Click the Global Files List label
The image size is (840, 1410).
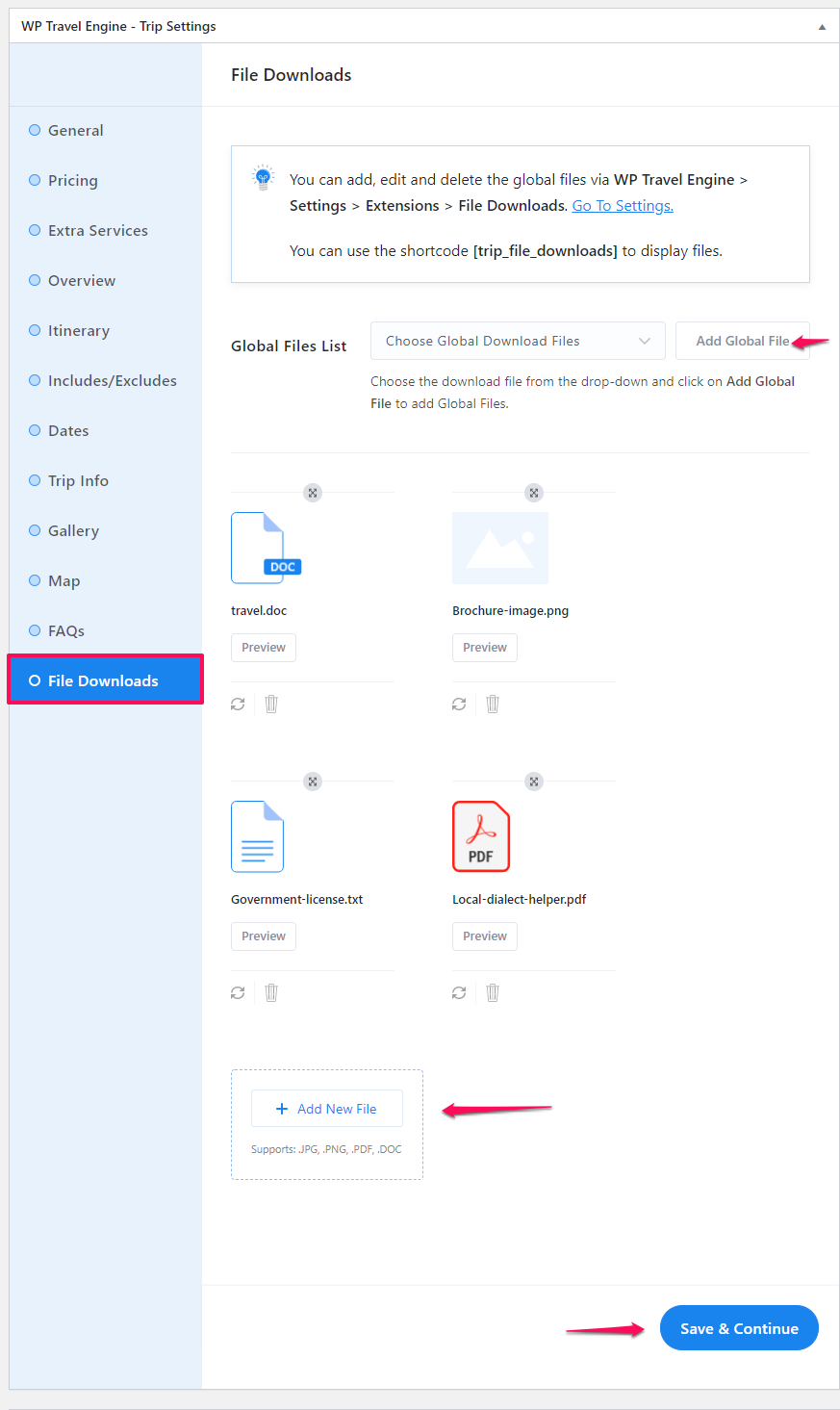(x=289, y=346)
